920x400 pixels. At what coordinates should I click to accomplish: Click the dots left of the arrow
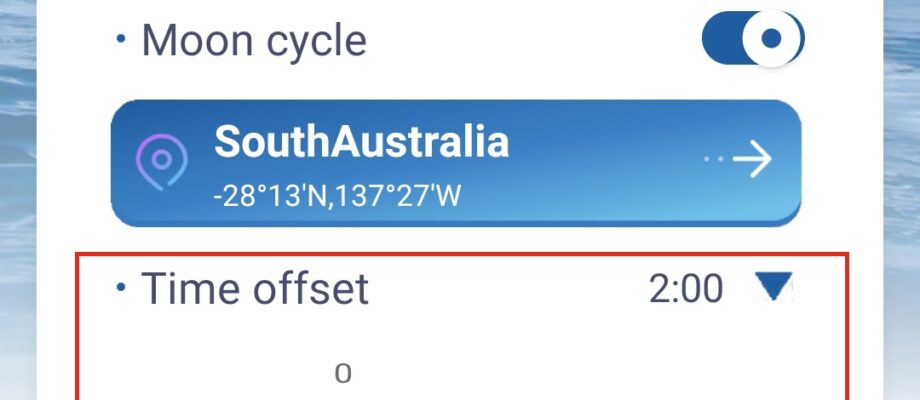(711, 159)
